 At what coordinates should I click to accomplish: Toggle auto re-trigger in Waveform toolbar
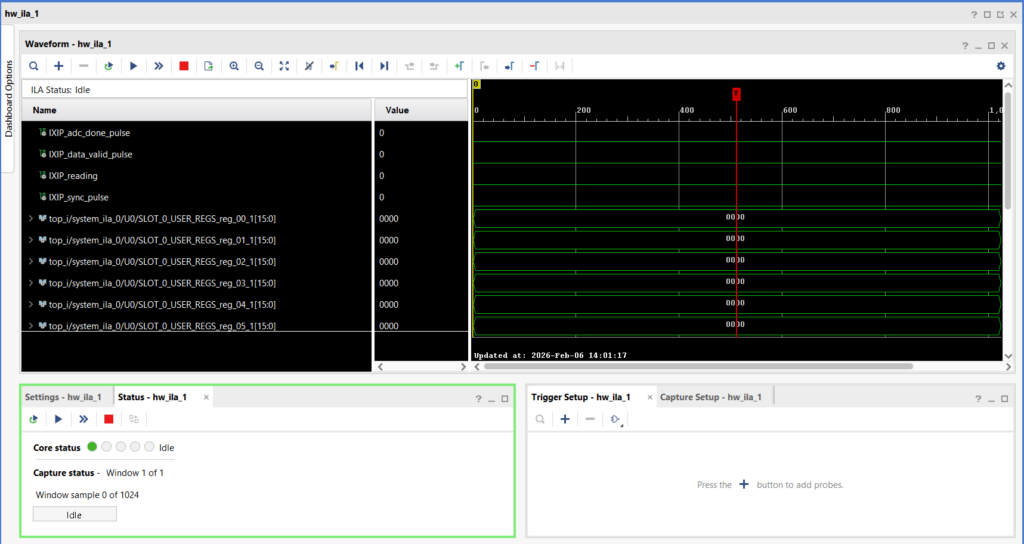[108, 66]
